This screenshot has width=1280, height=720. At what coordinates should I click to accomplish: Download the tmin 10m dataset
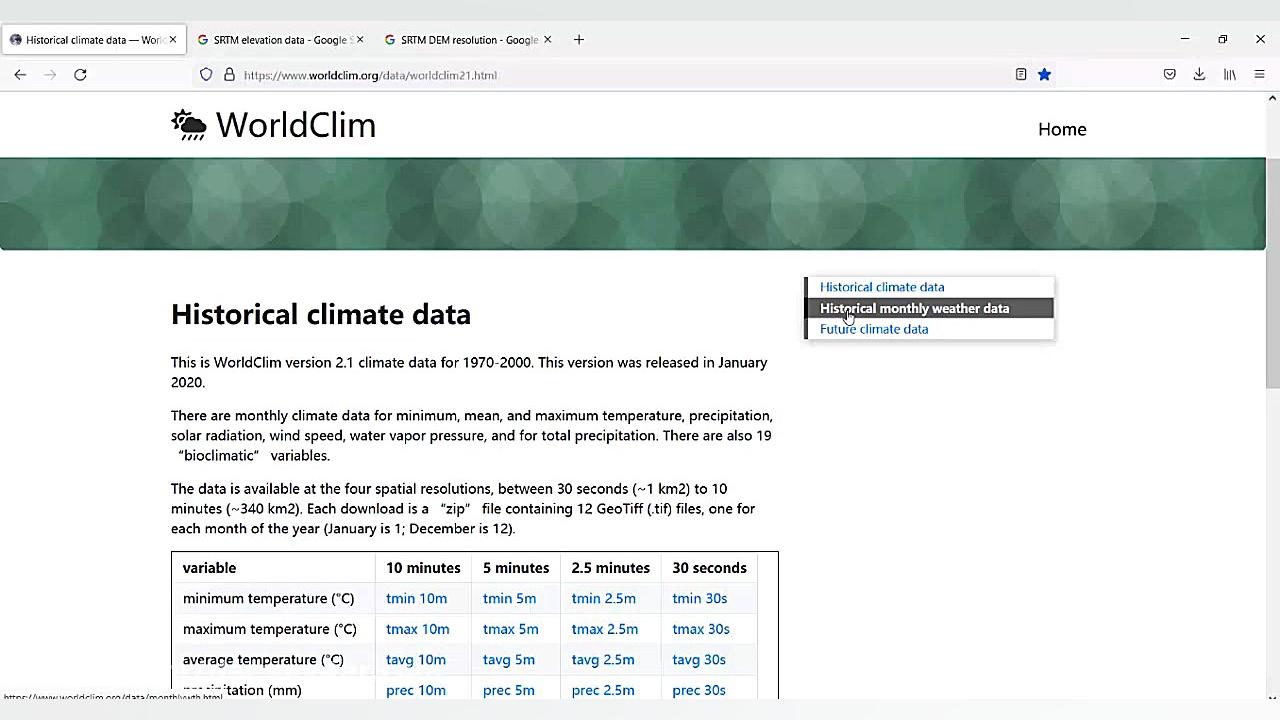pyautogui.click(x=416, y=598)
